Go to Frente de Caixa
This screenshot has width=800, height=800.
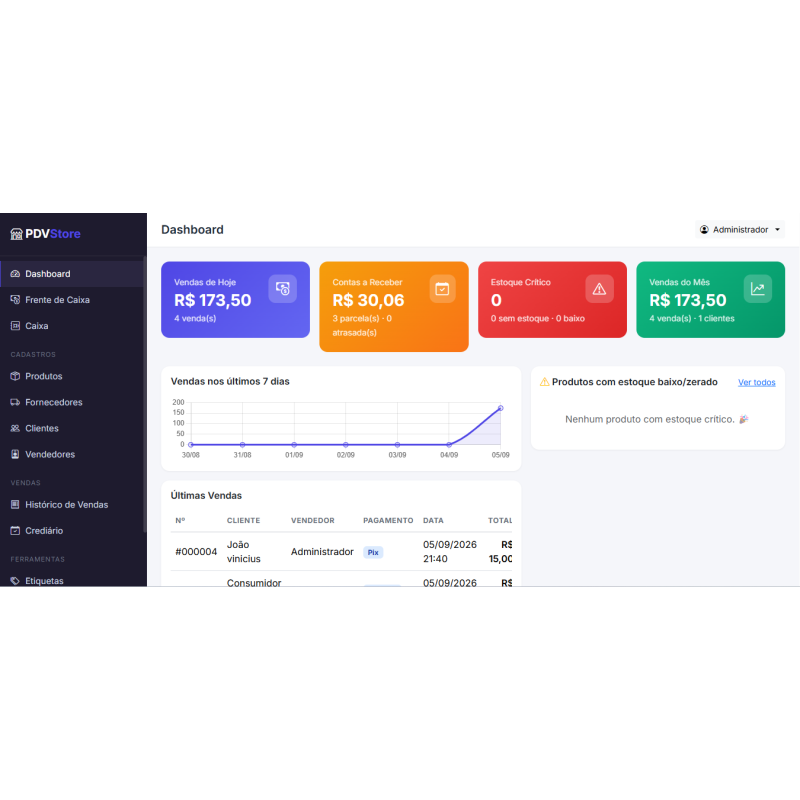click(72, 300)
